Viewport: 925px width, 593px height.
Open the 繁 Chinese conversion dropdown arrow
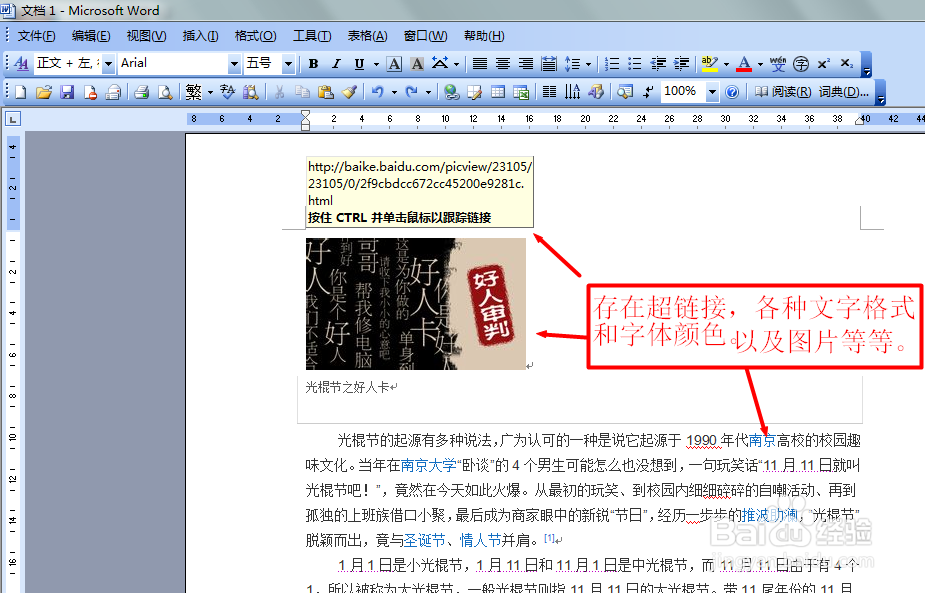[x=210, y=92]
